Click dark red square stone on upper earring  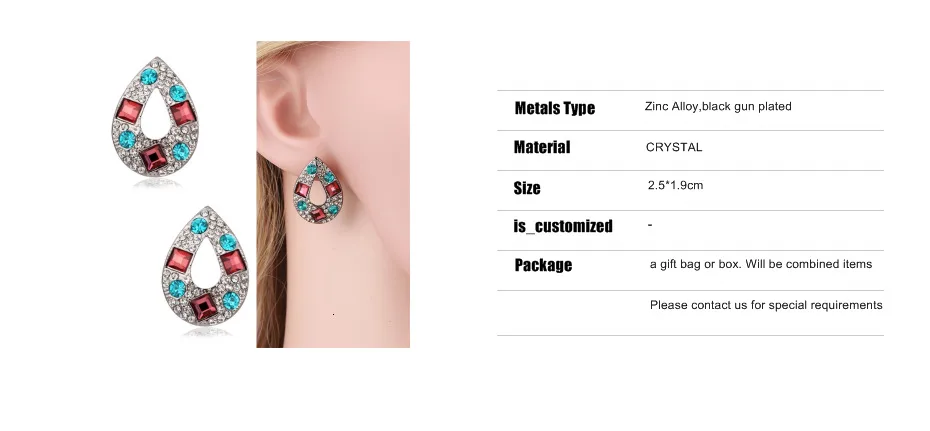pos(154,158)
